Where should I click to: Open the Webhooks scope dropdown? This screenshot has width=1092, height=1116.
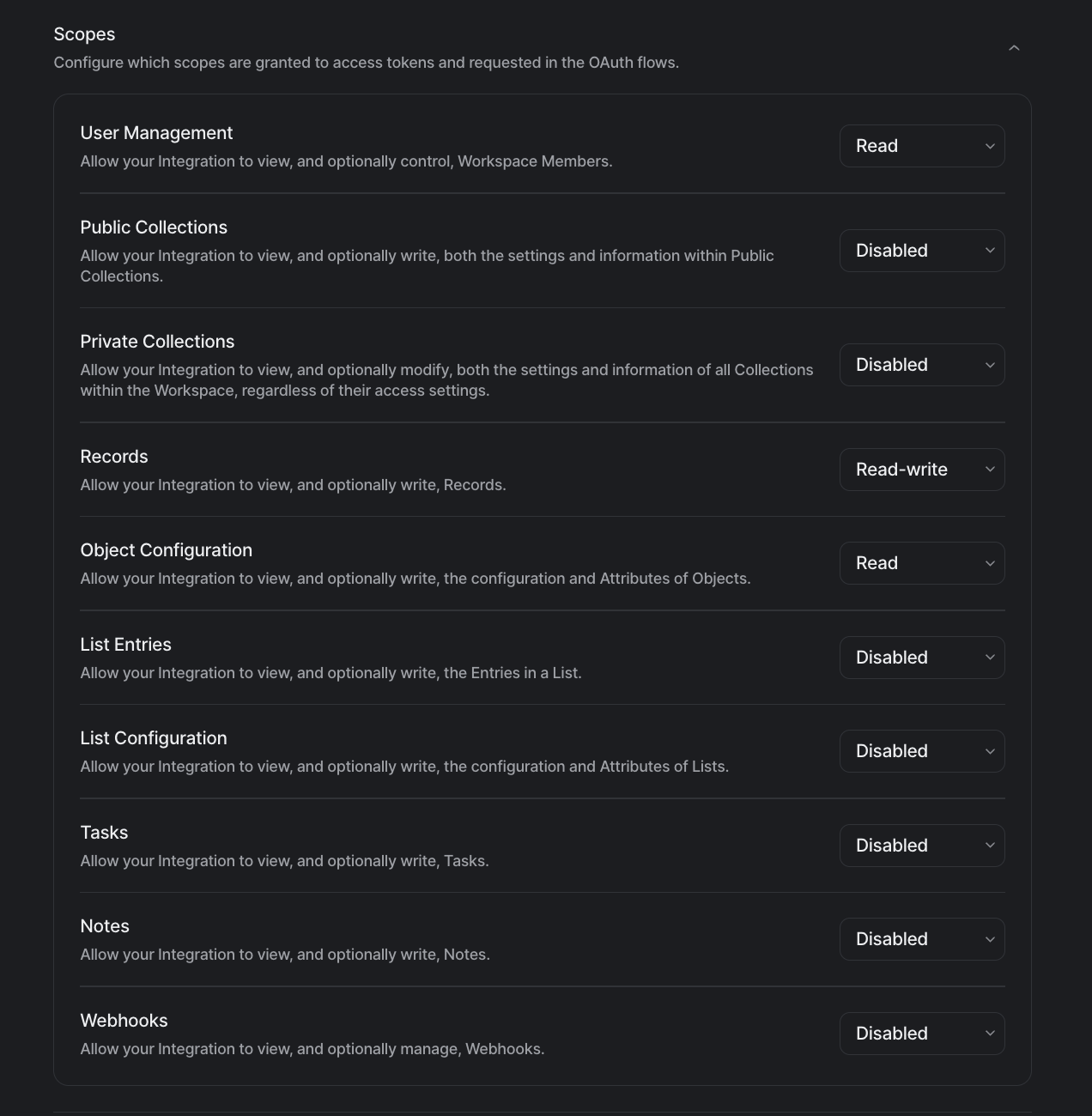921,1034
